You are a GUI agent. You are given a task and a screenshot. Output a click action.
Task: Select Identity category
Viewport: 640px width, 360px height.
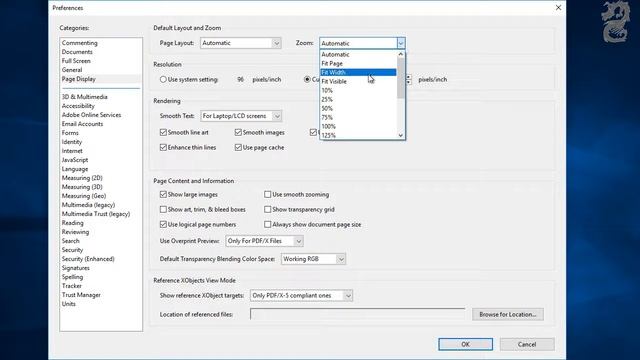coord(72,142)
